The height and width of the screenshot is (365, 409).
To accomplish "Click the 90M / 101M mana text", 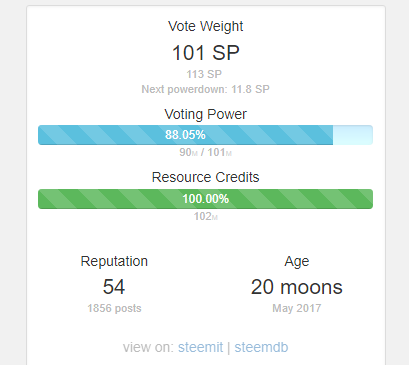I will click(206, 152).
